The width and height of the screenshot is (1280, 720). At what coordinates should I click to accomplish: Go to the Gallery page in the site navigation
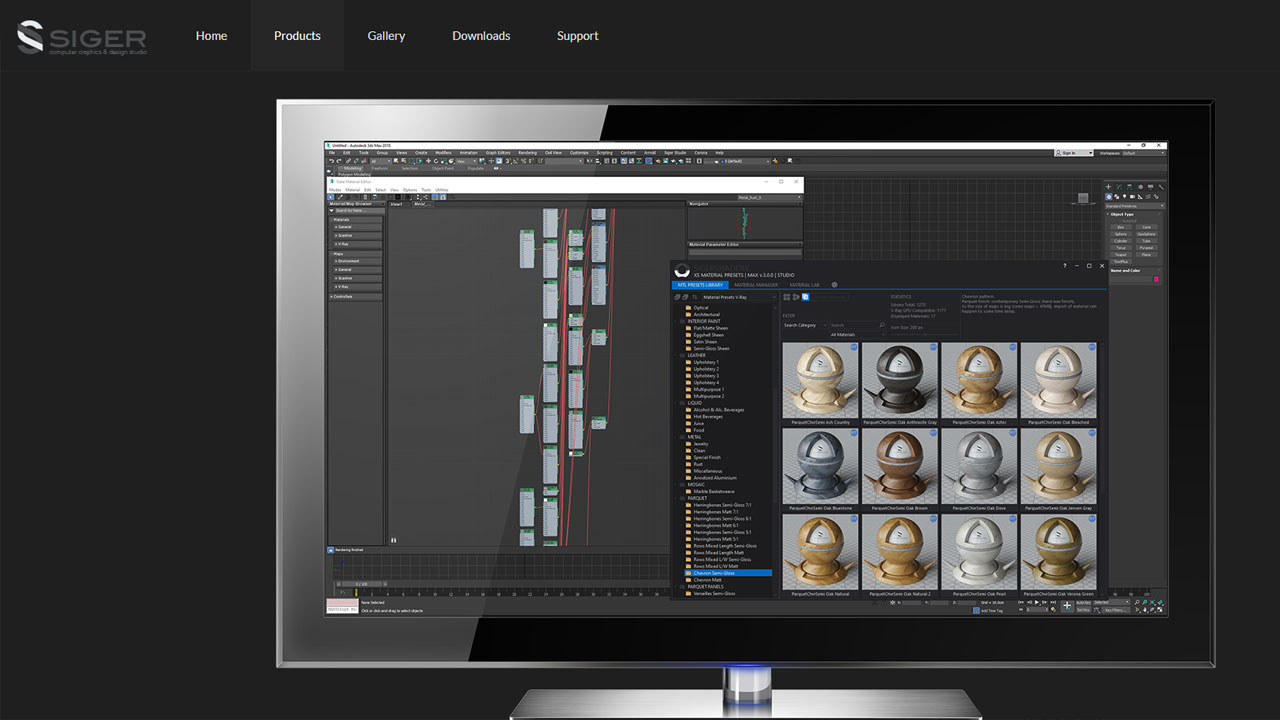tap(386, 35)
